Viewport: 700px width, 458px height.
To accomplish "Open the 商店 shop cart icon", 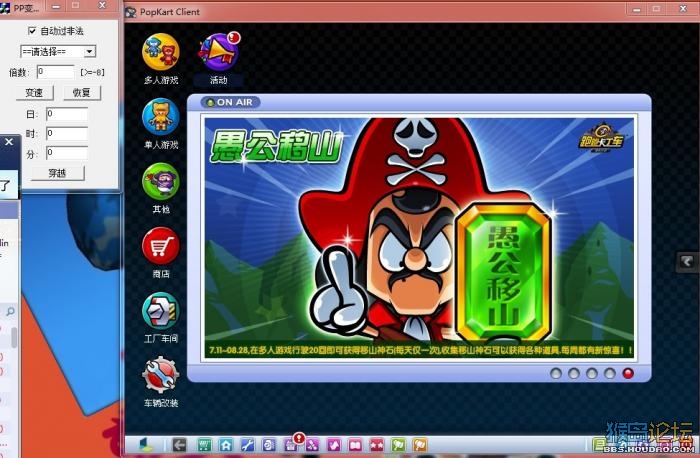I will coord(160,246).
